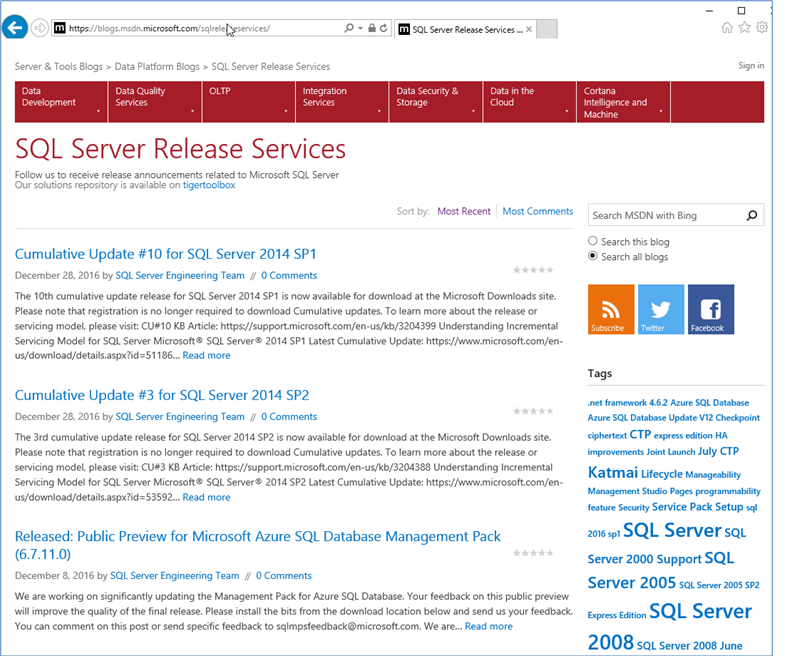Open the Azure SQL Database Management Pack post
Image resolution: width=800 pixels, height=657 pixels.
(x=258, y=545)
